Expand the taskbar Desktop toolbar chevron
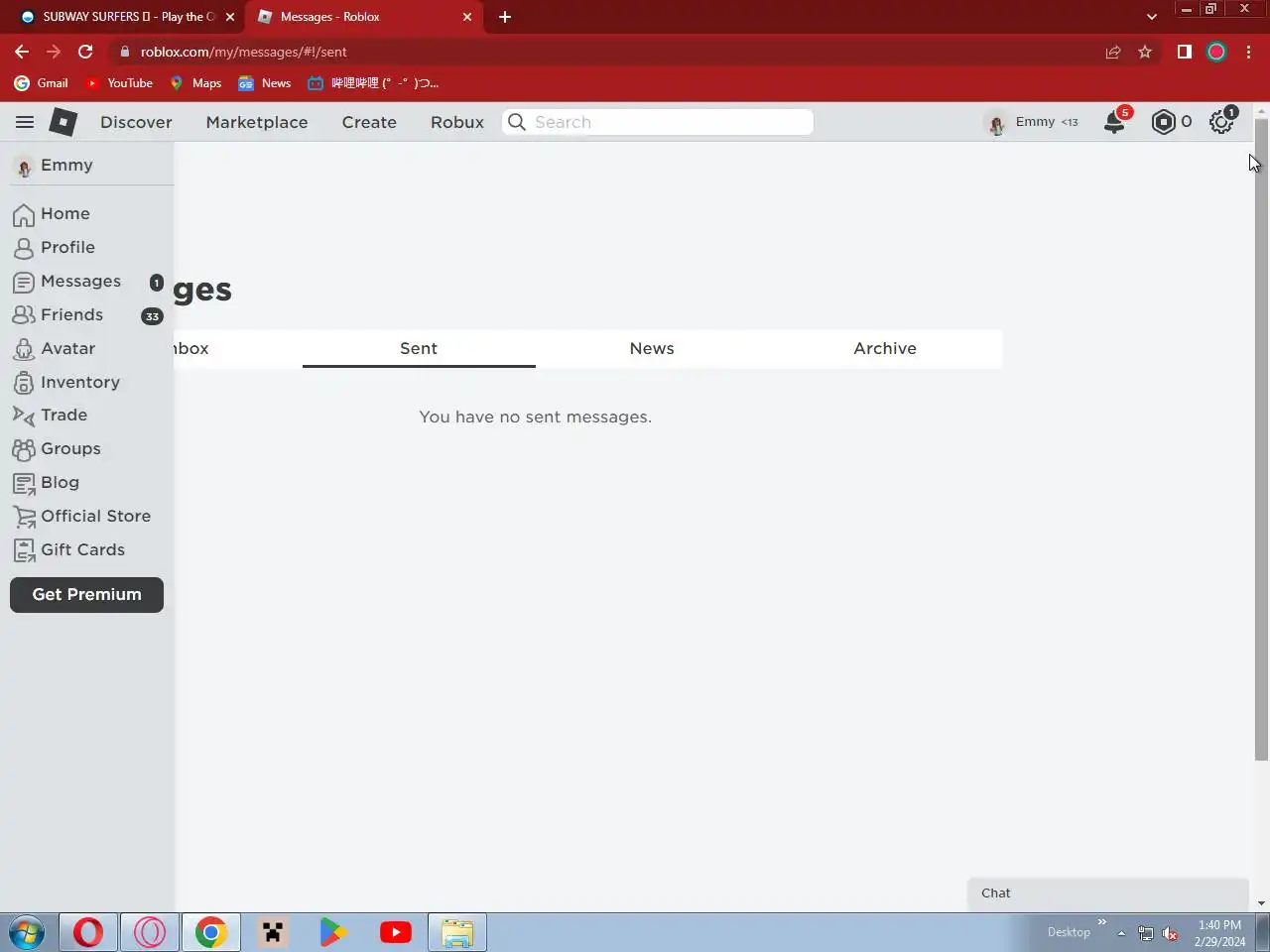Image resolution: width=1270 pixels, height=952 pixels. [1101, 922]
